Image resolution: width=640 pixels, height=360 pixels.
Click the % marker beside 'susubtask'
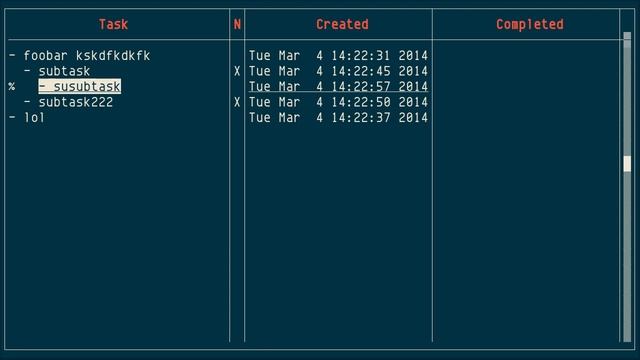pyautogui.click(x=12, y=87)
